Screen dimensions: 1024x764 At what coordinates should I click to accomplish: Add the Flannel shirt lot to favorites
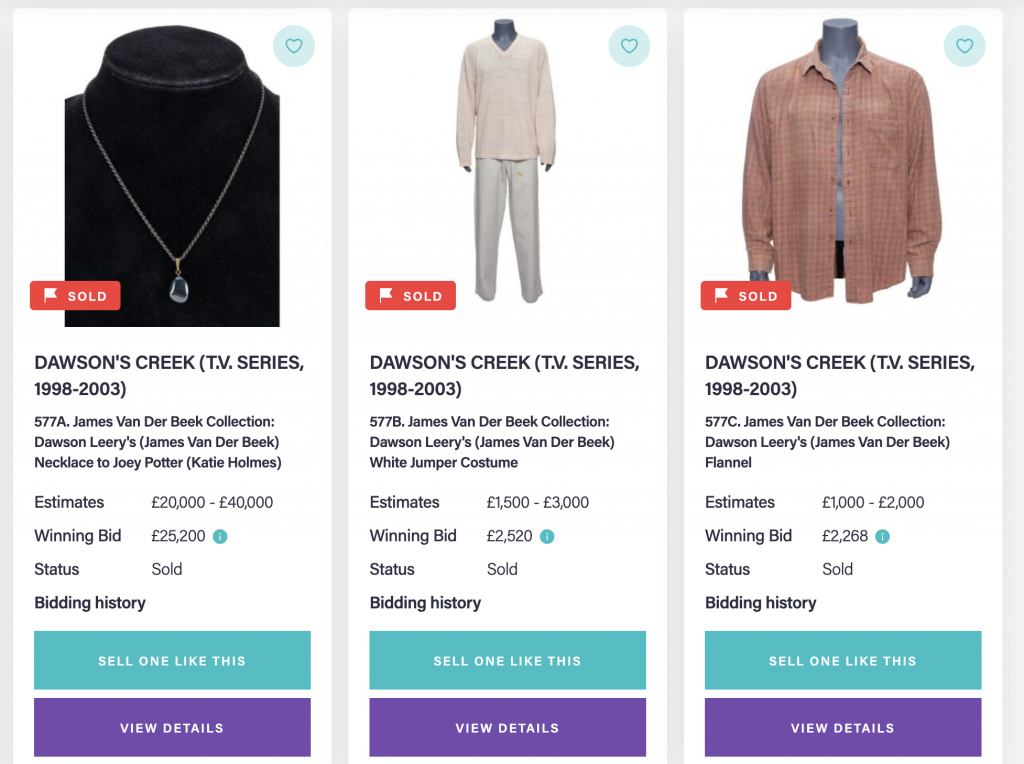tap(964, 46)
